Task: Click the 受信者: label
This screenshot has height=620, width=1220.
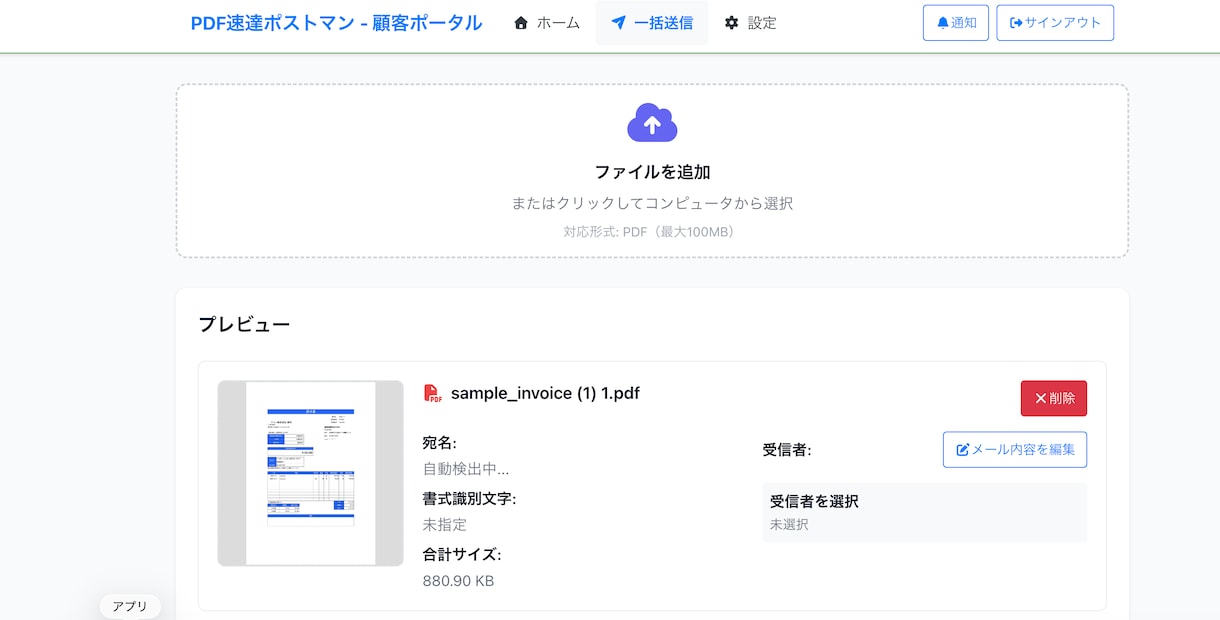Action: (787, 450)
